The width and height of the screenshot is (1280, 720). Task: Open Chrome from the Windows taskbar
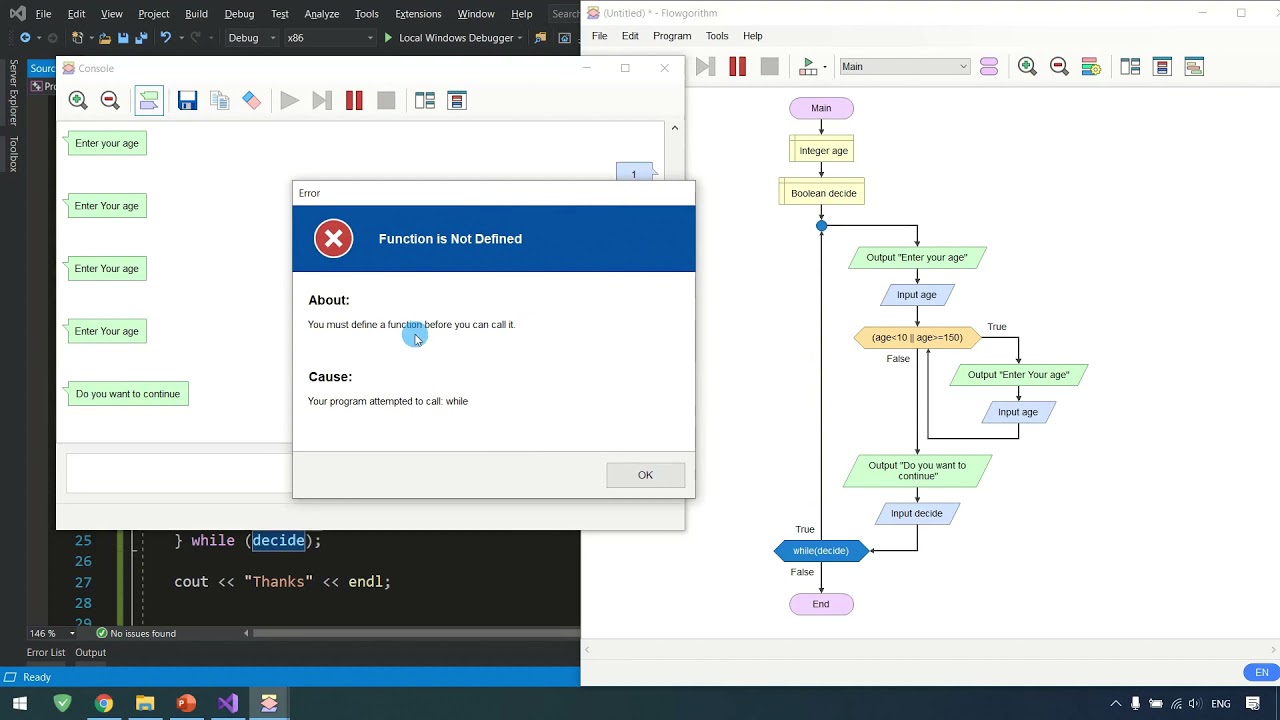(104, 703)
